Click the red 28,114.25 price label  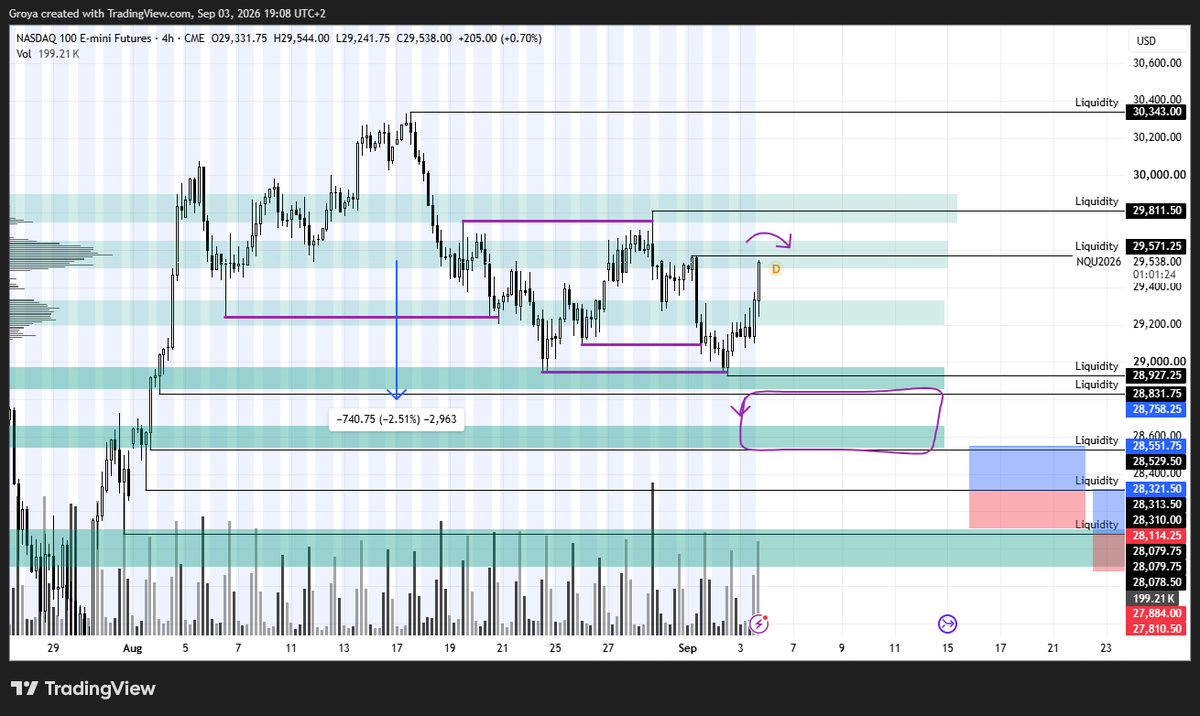[1157, 535]
